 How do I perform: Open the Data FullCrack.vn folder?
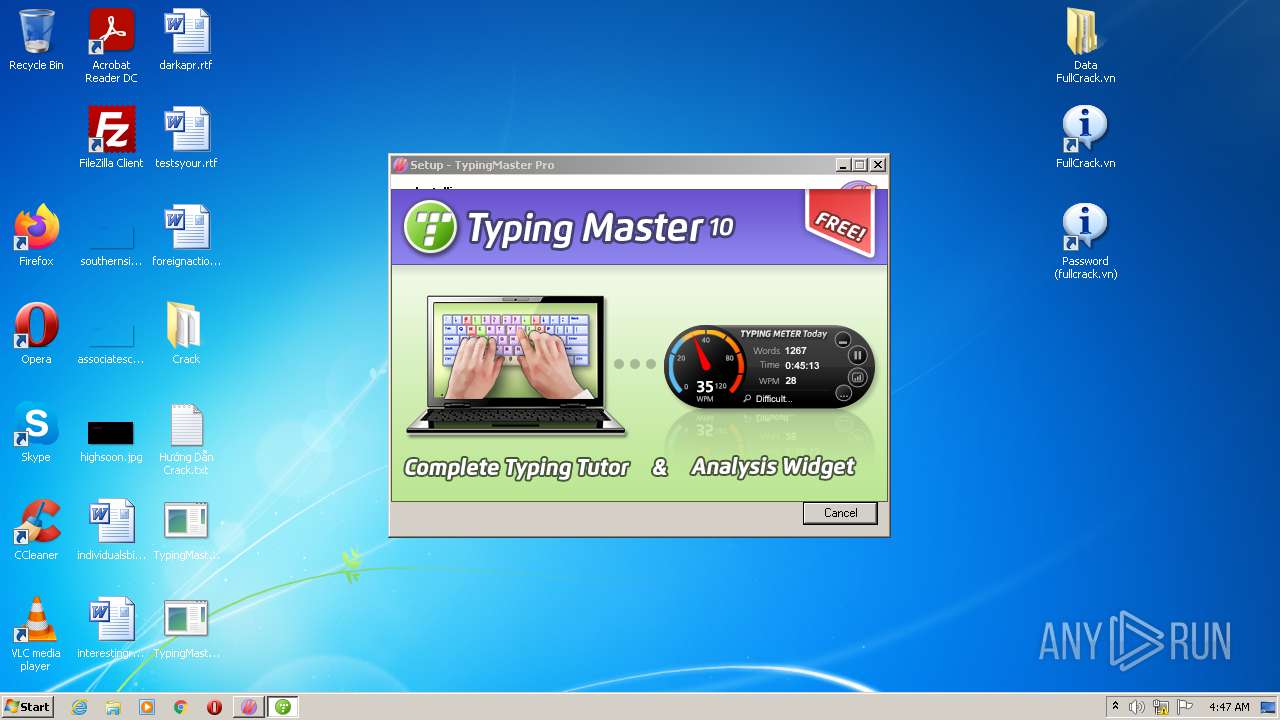point(1085,46)
